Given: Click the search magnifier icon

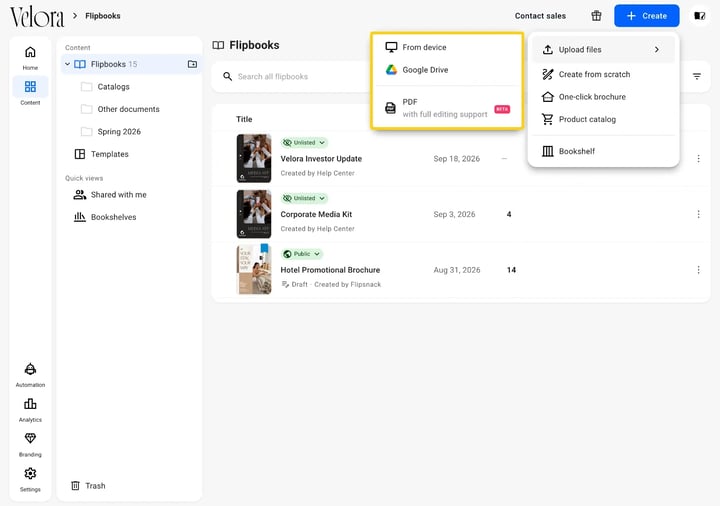Looking at the screenshot, I should 227,77.
